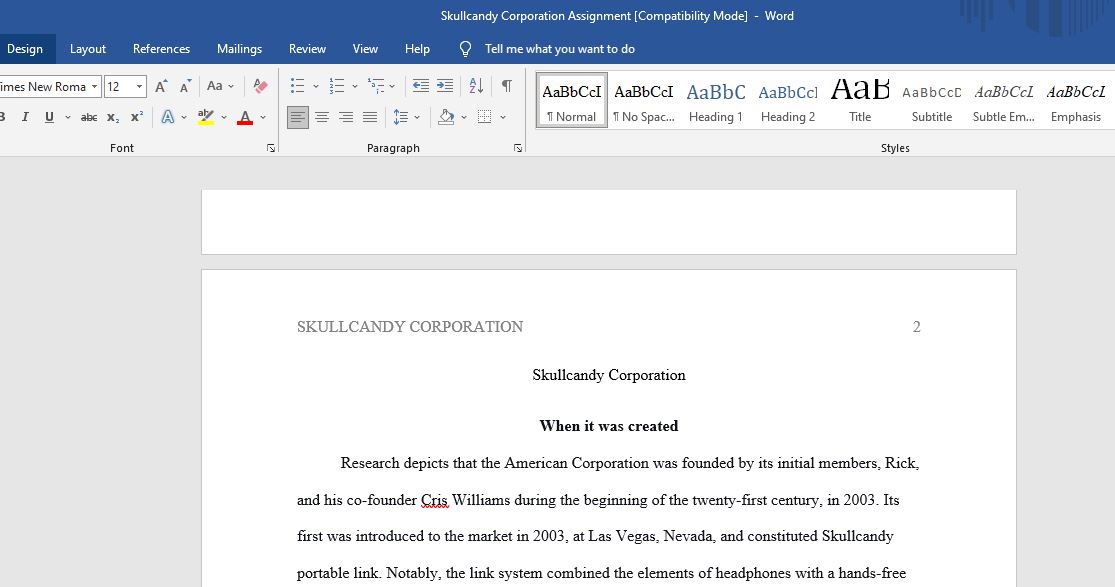The image size is (1115, 587).
Task: Expand the bullet library arrow
Action: coord(316,86)
